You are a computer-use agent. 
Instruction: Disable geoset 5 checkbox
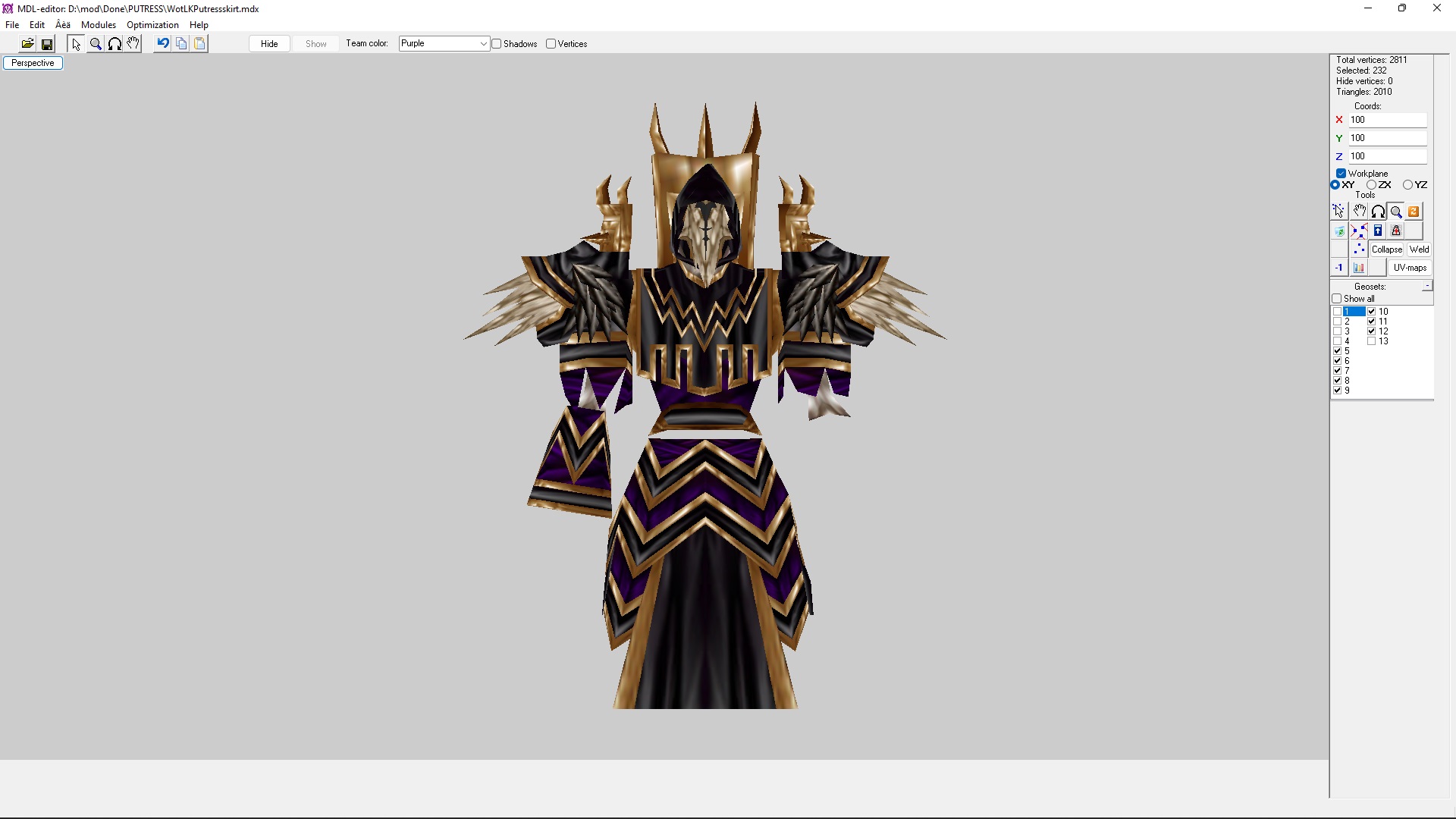coord(1337,351)
